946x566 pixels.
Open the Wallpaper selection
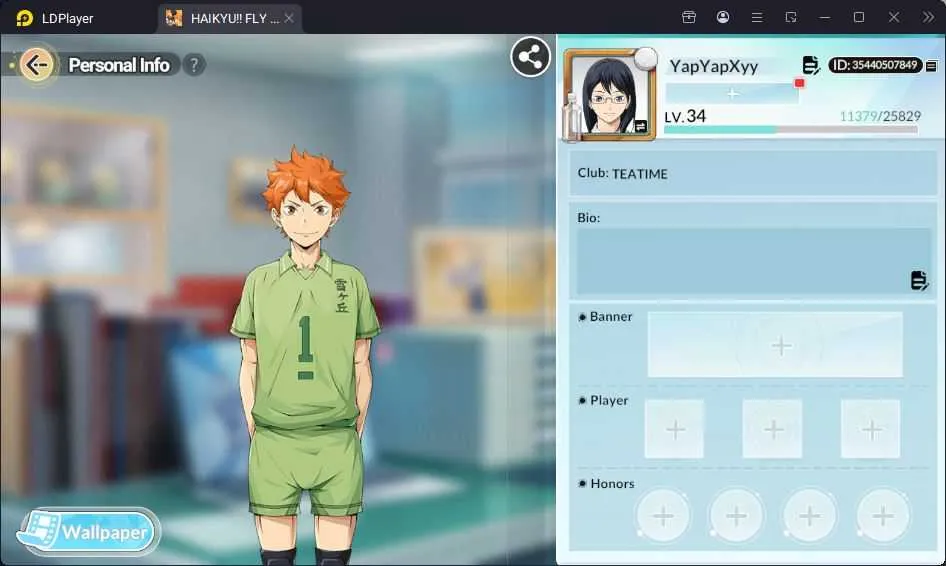pyautogui.click(x=88, y=532)
